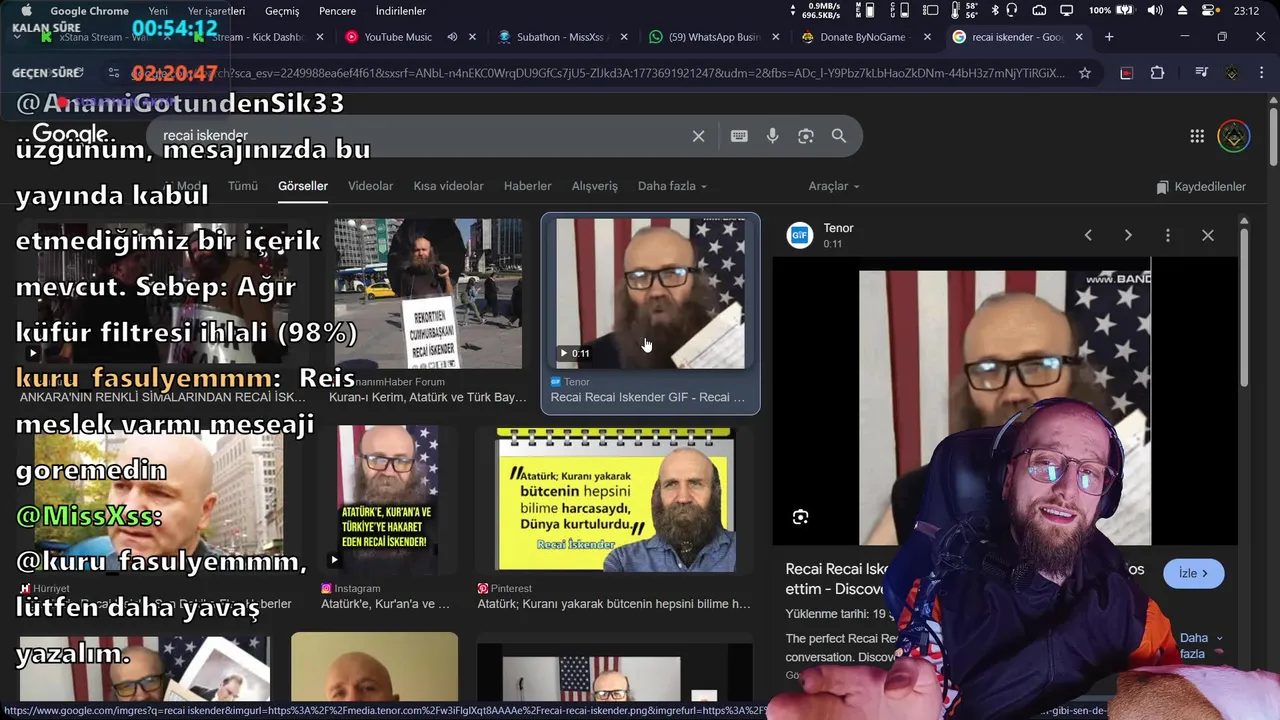
Task: Search inside this image with Lens overlay
Action: (x=800, y=517)
